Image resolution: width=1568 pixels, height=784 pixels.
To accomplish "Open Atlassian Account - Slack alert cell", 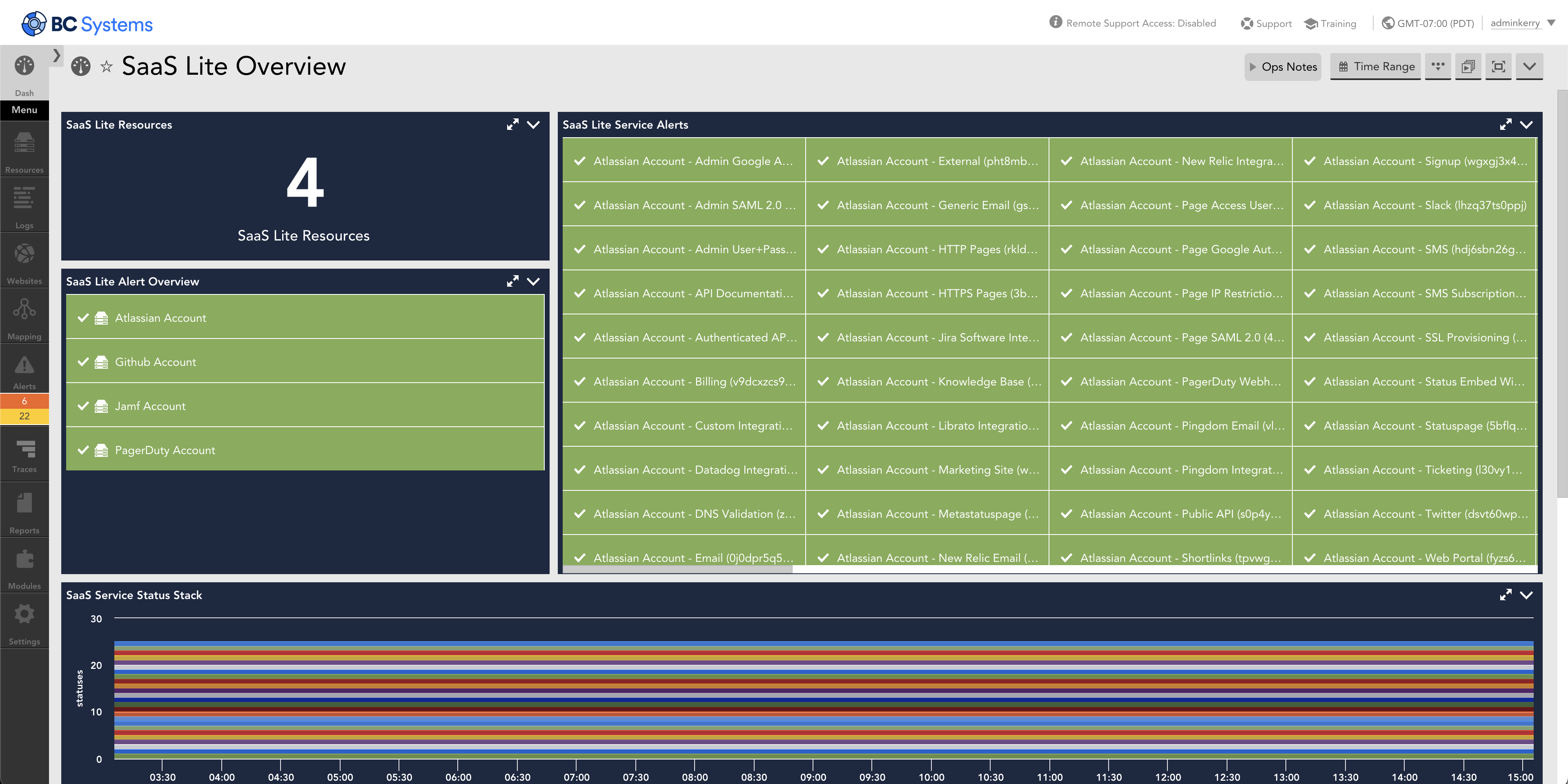I will (1414, 205).
